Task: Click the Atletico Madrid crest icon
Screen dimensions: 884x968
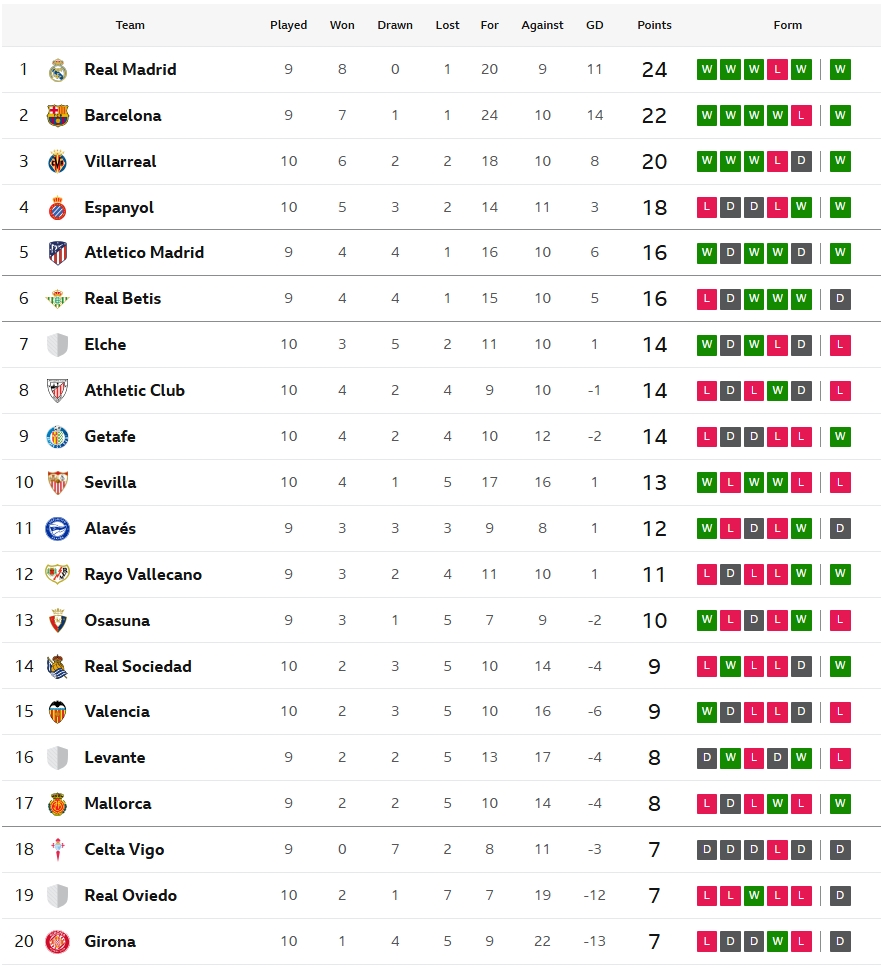Action: [58, 253]
